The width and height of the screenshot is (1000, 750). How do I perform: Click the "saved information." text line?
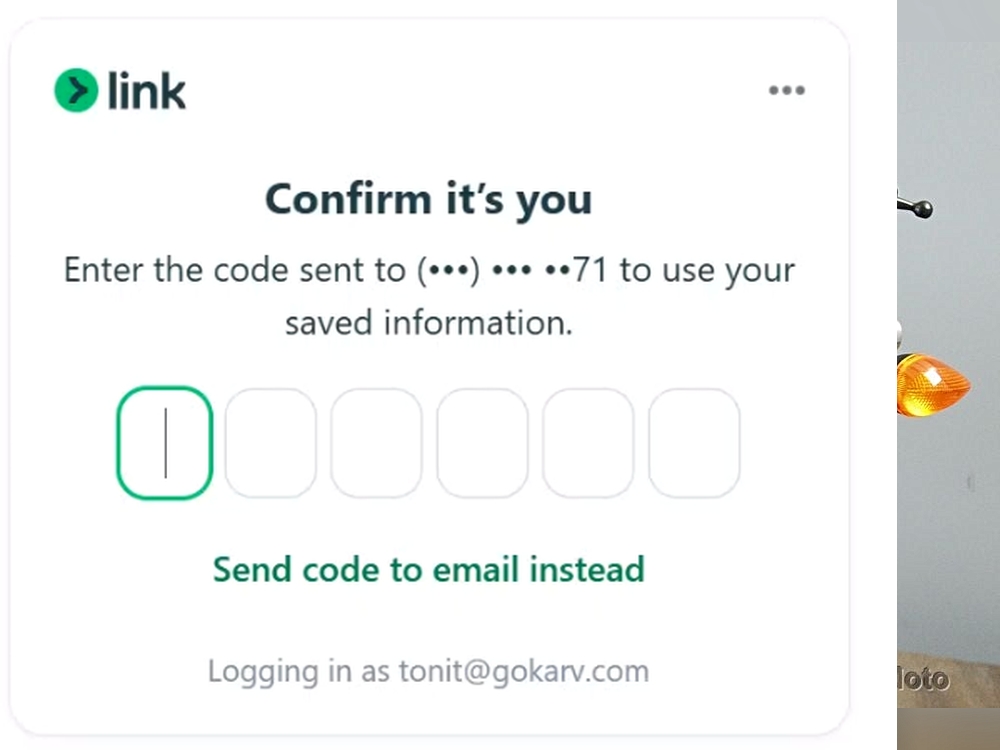tap(429, 323)
